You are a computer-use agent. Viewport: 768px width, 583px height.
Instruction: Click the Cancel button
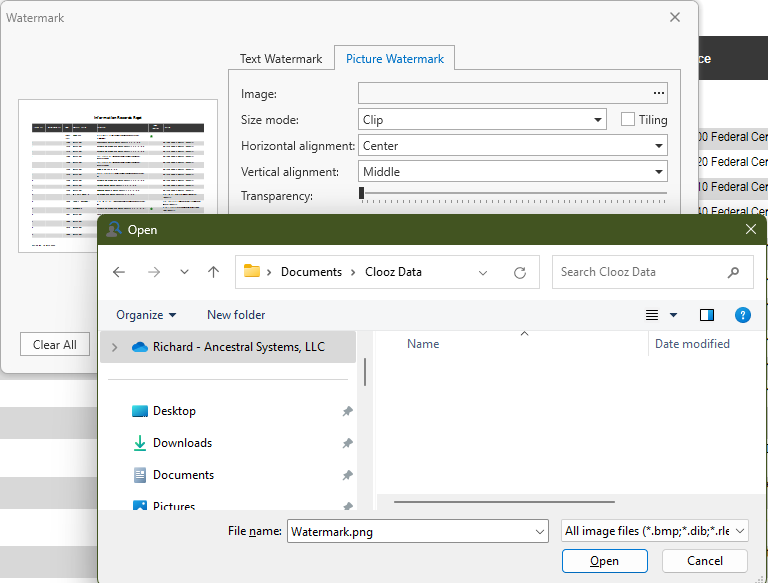click(x=704, y=561)
